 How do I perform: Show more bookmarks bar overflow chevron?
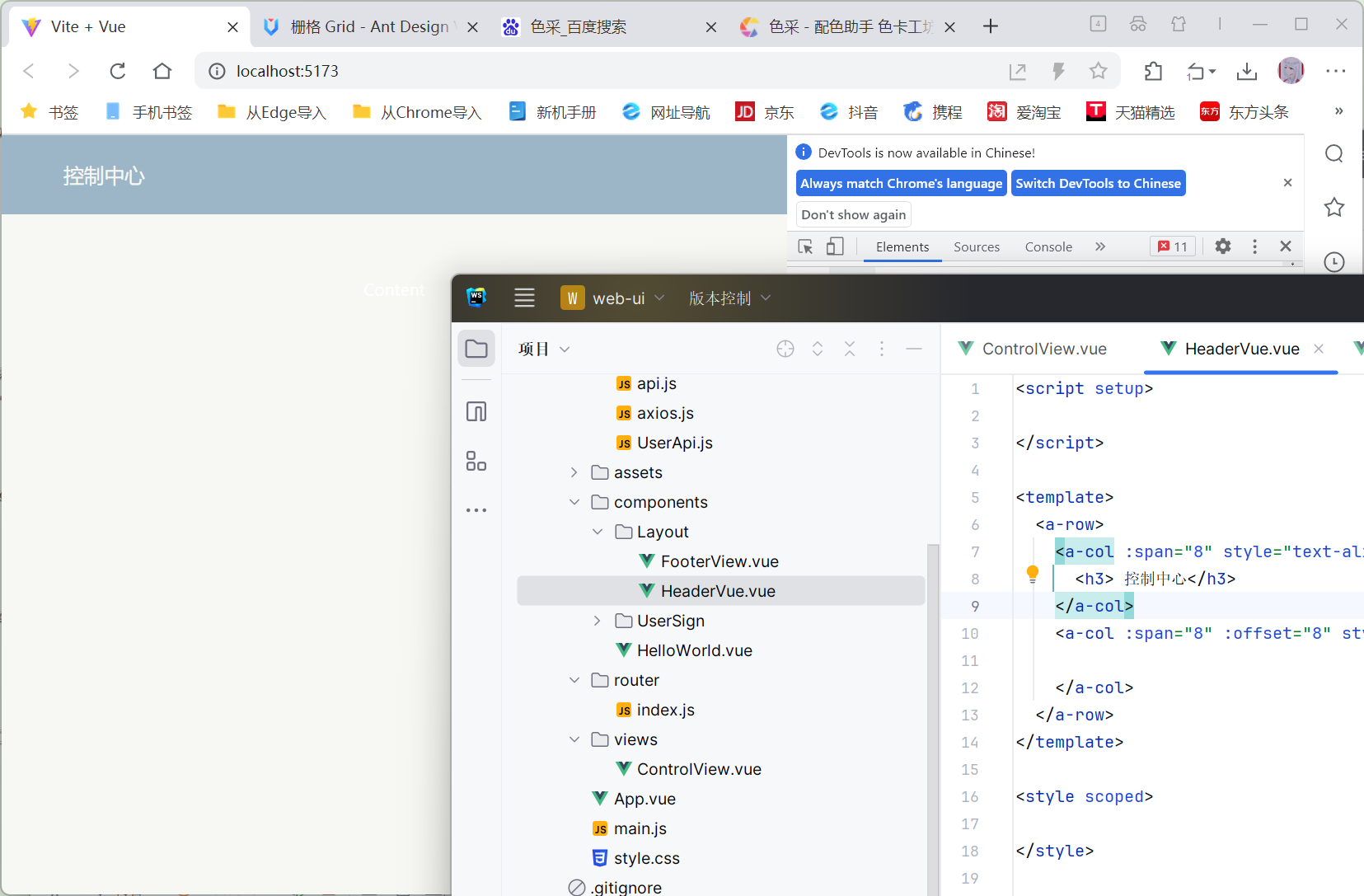coord(1338,111)
